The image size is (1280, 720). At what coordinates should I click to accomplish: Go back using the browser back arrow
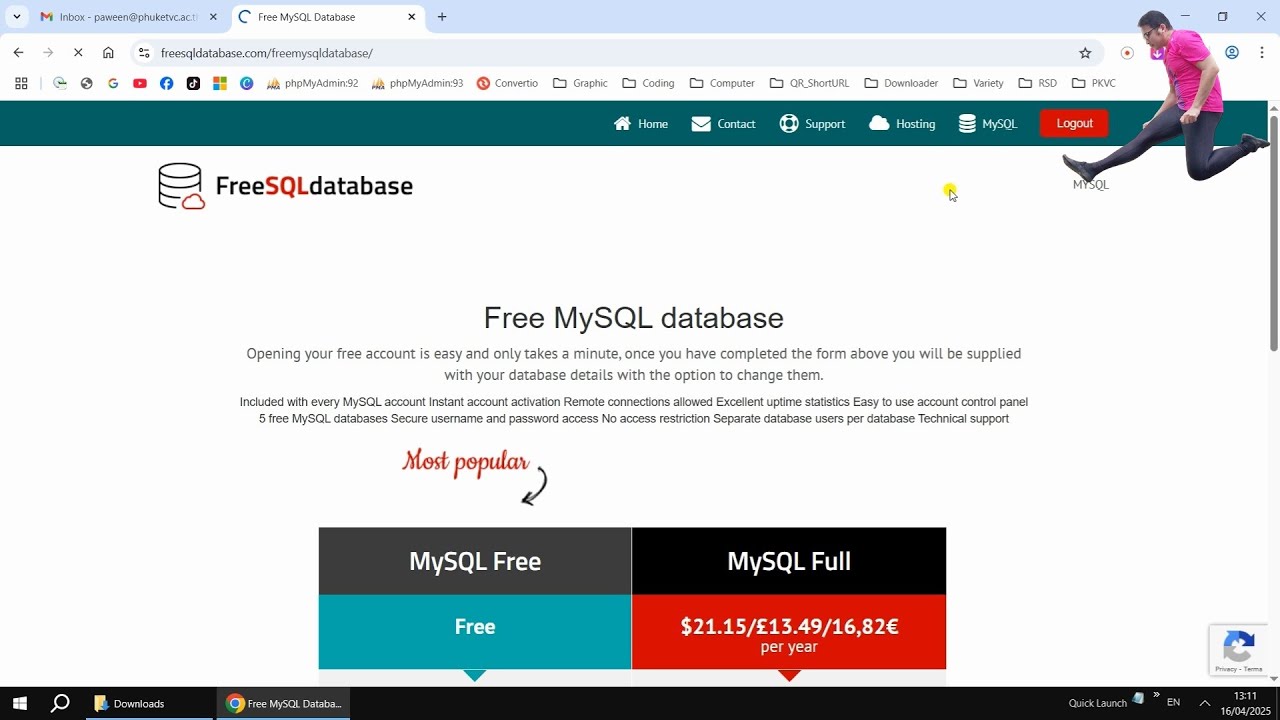[x=18, y=53]
